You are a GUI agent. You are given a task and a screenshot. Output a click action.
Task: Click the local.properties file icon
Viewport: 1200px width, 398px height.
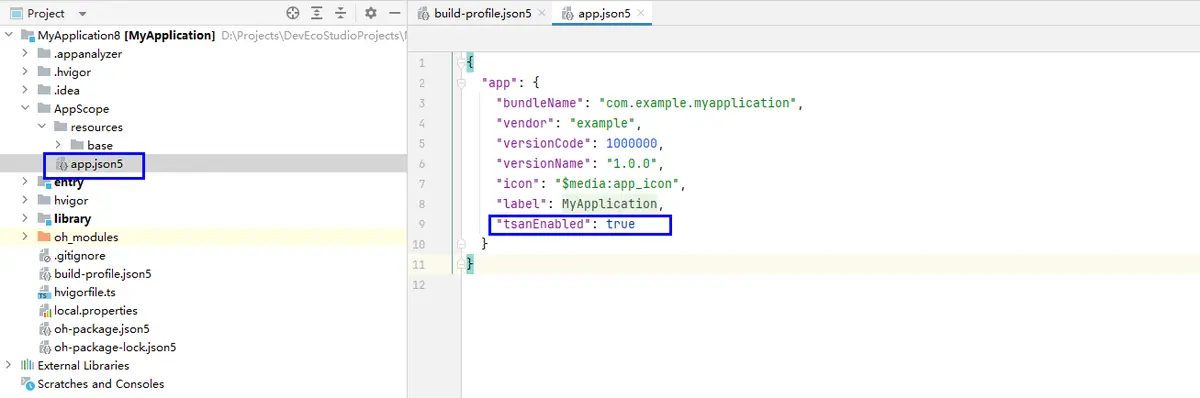pyautogui.click(x=43, y=310)
